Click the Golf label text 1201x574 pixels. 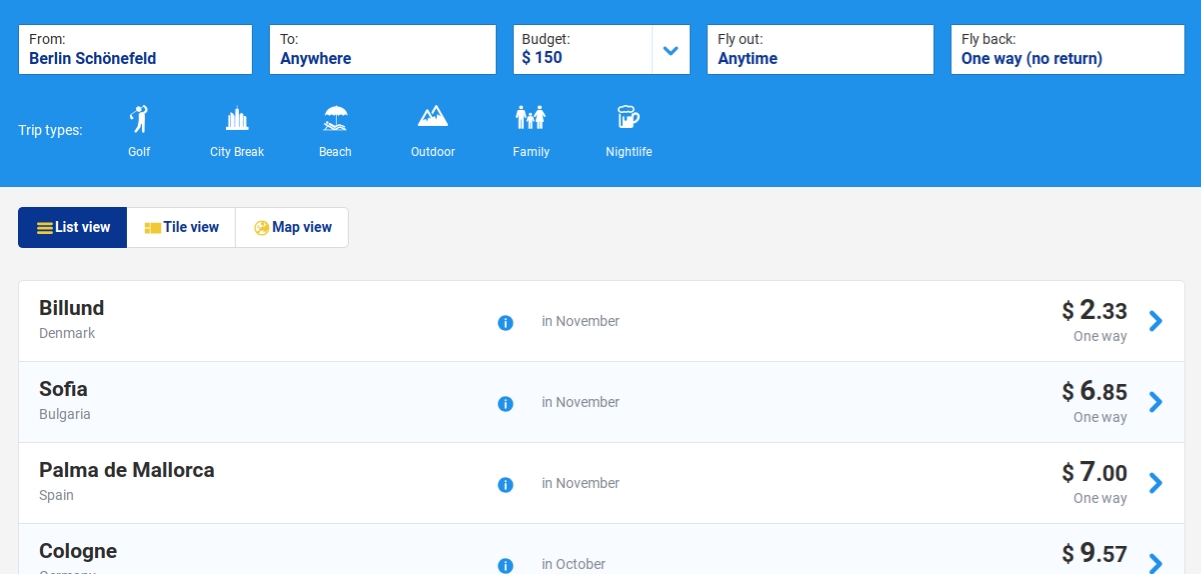click(139, 152)
